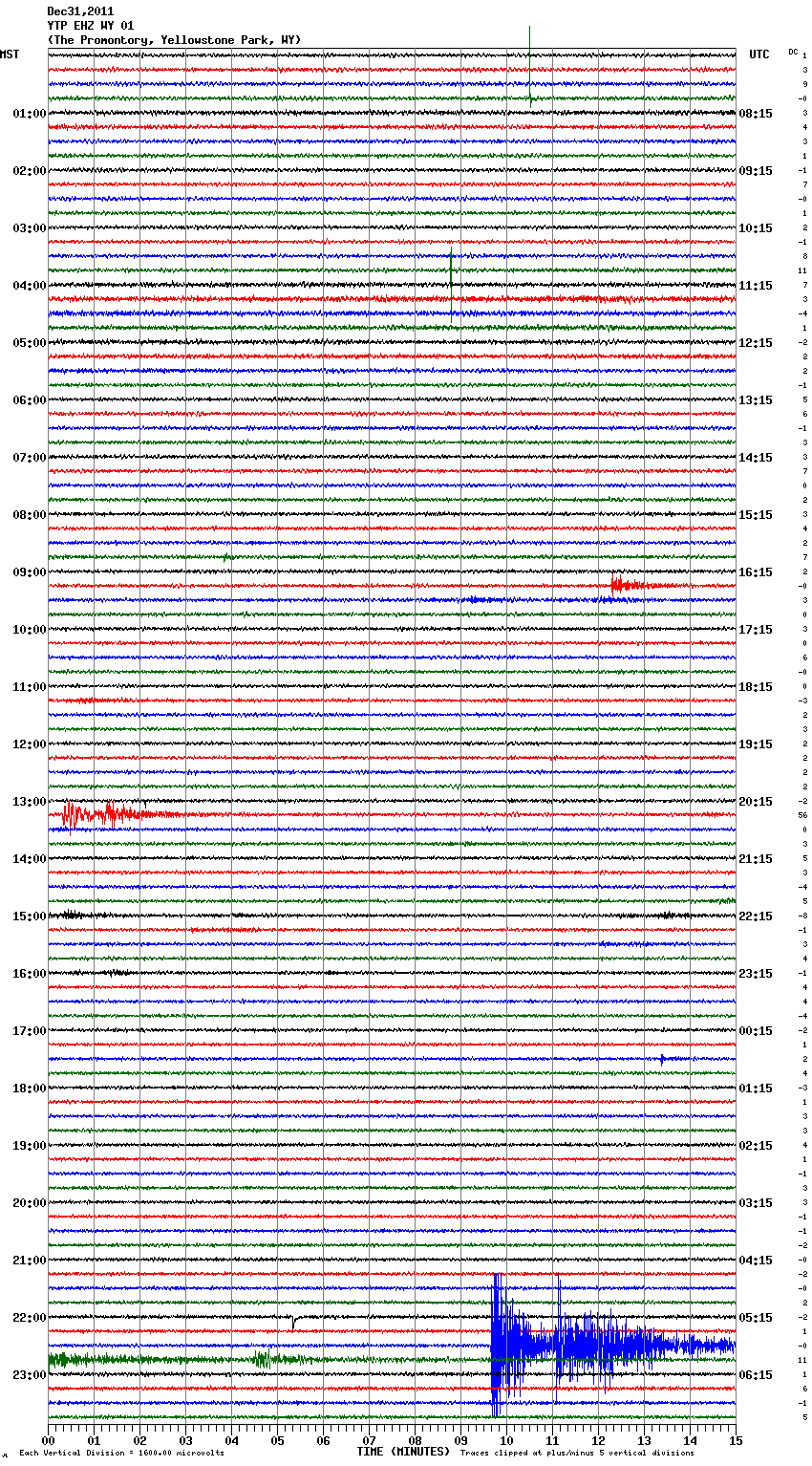
Task: Click the 16:15 UTC time label
Action: 756,572
